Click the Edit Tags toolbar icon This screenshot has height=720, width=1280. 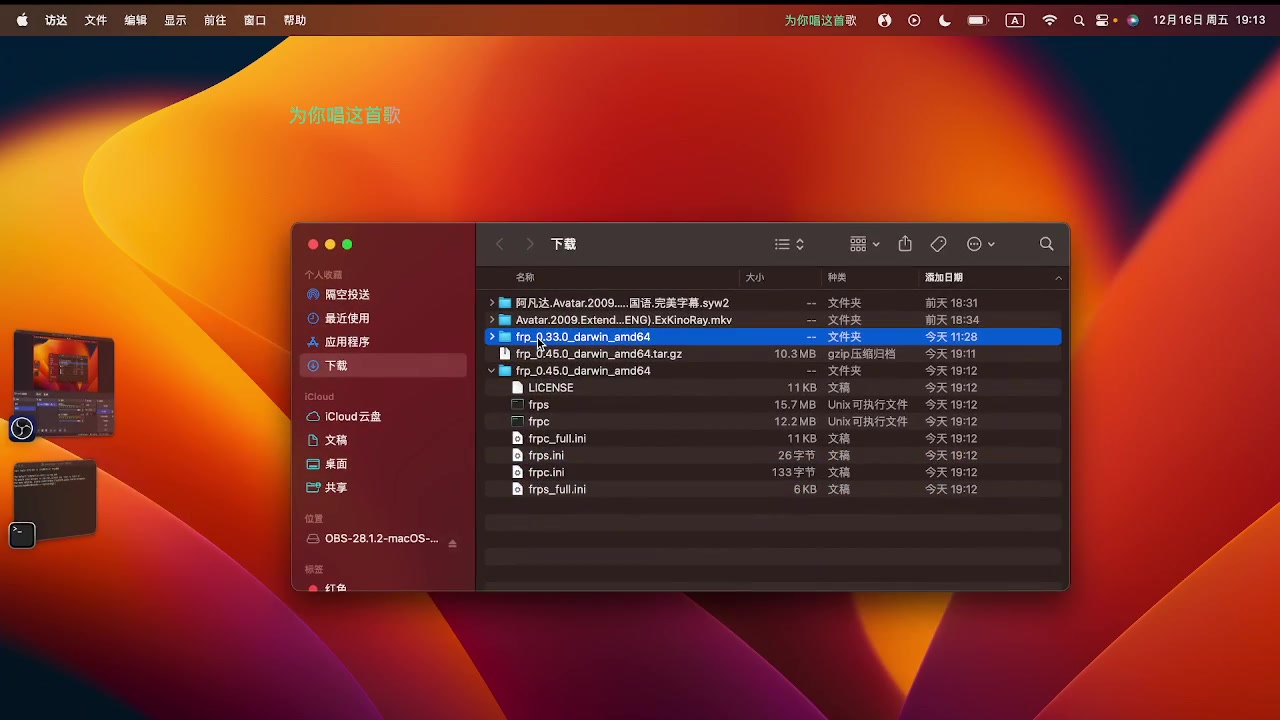[x=938, y=244]
